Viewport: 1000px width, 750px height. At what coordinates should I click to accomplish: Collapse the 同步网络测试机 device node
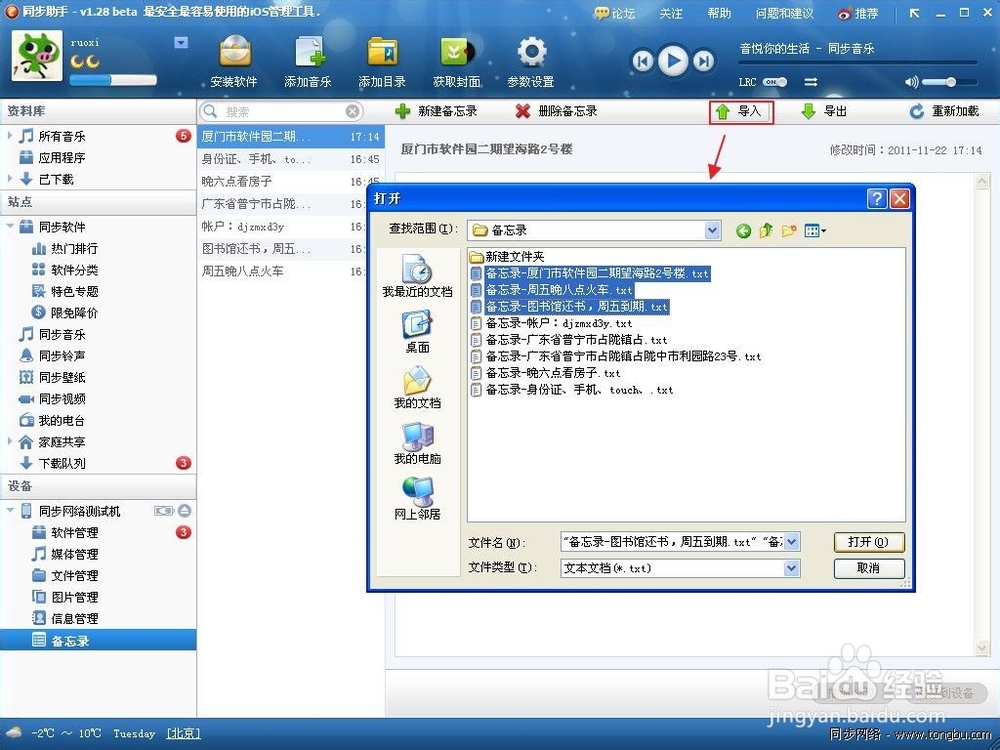pyautogui.click(x=10, y=511)
